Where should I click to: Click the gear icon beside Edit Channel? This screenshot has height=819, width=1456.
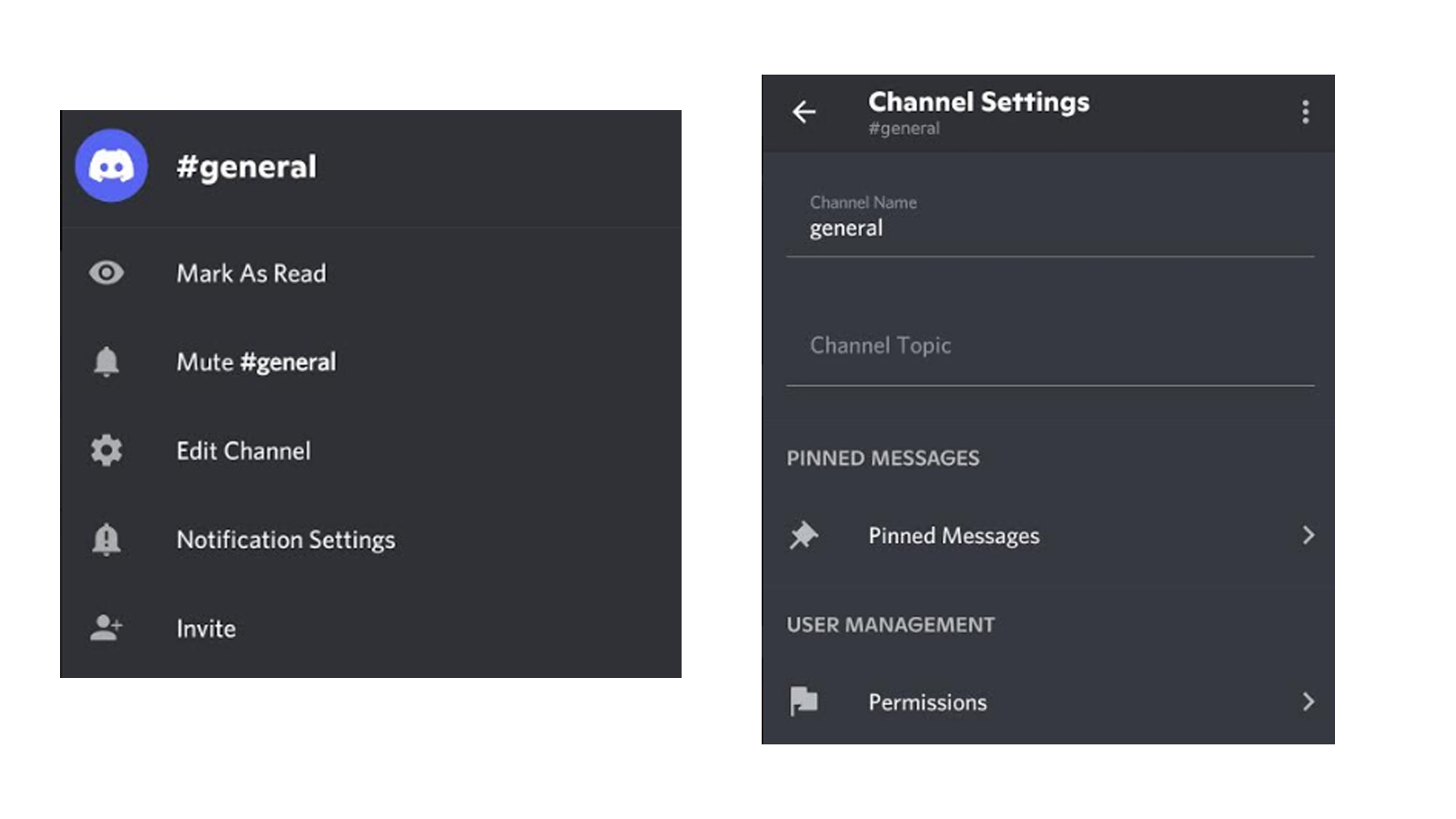(x=106, y=450)
